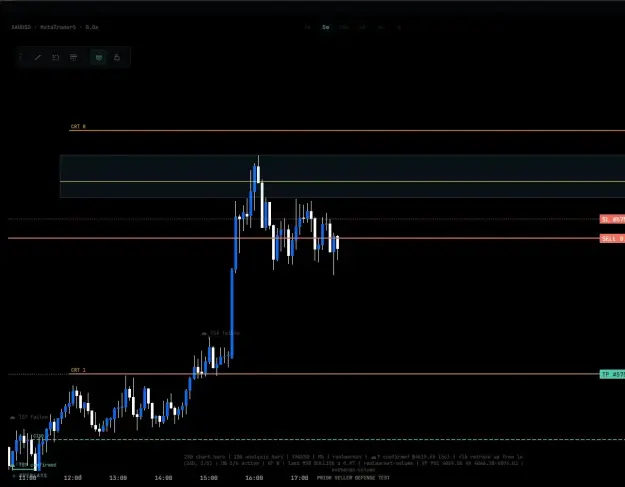Select the CRT 0 level label
The width and height of the screenshot is (625, 487).
click(78, 126)
